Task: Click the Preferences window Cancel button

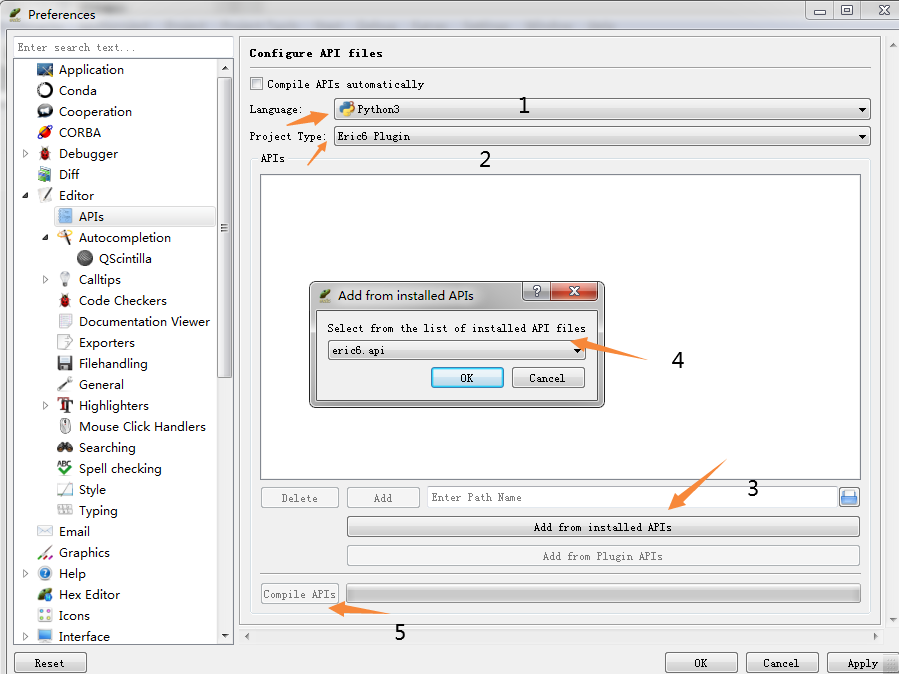Action: pyautogui.click(x=781, y=663)
